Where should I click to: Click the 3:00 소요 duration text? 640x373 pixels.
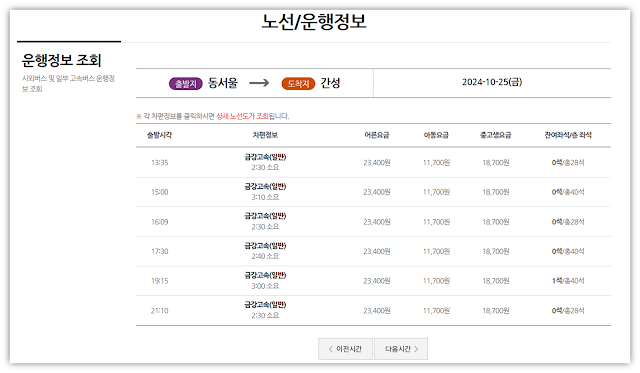click(265, 286)
